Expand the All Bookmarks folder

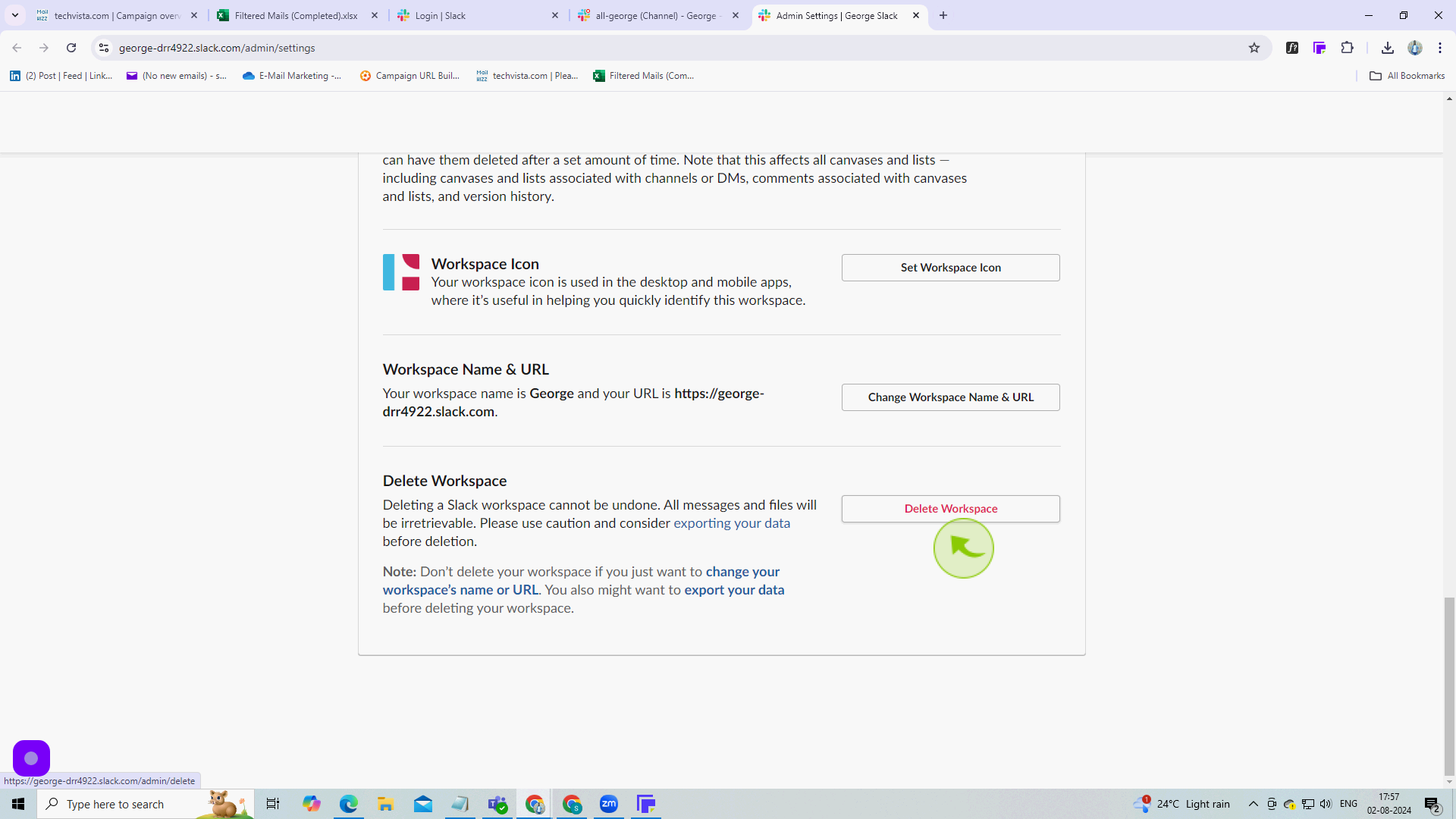[x=1407, y=76]
